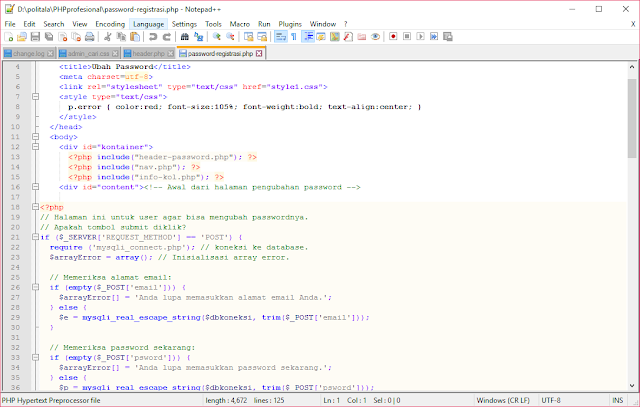Open Find with the binoculars icon
Viewport: 640px width, 407px height.
click(184, 37)
